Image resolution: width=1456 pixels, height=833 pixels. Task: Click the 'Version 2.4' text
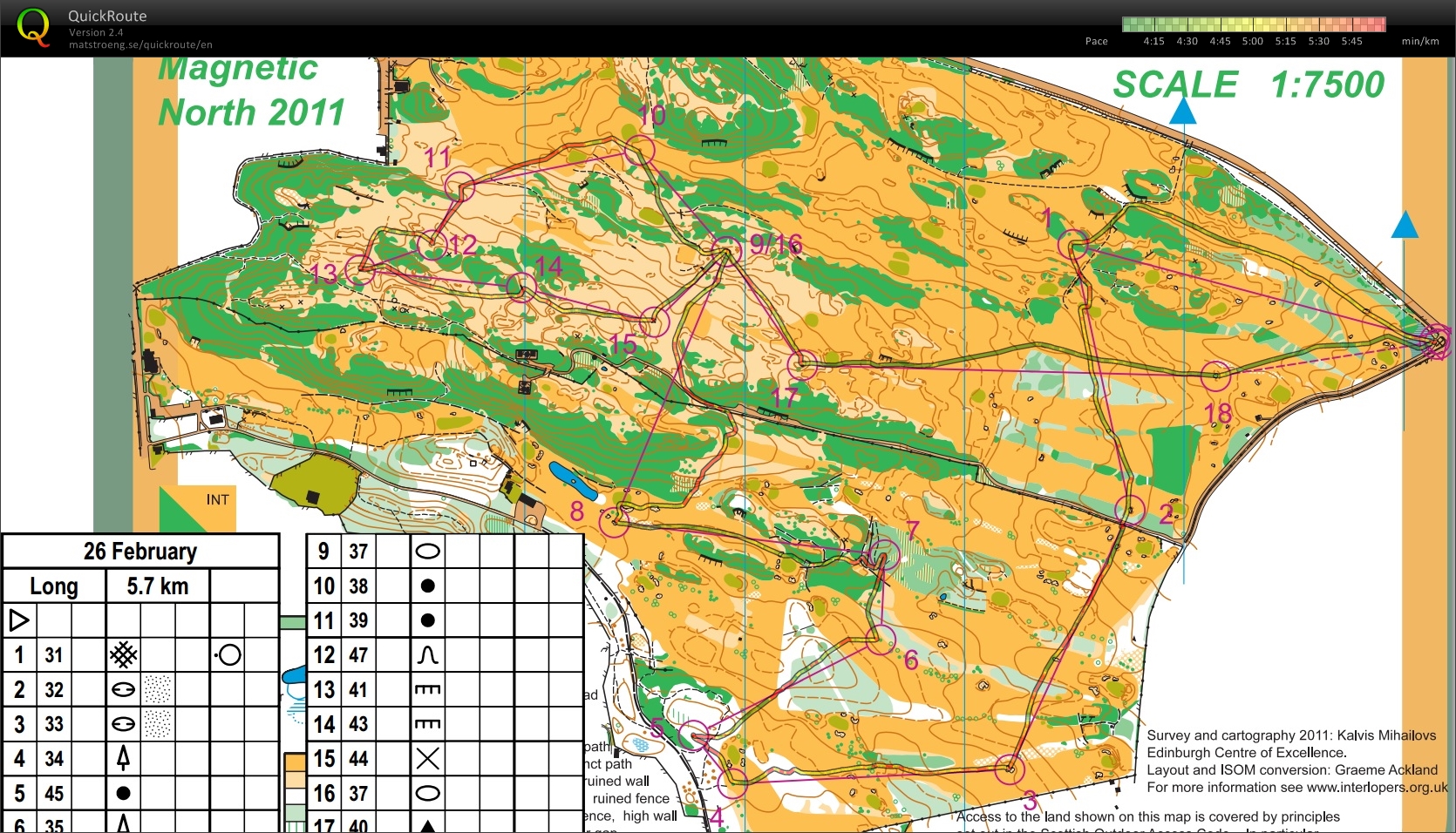[96, 32]
